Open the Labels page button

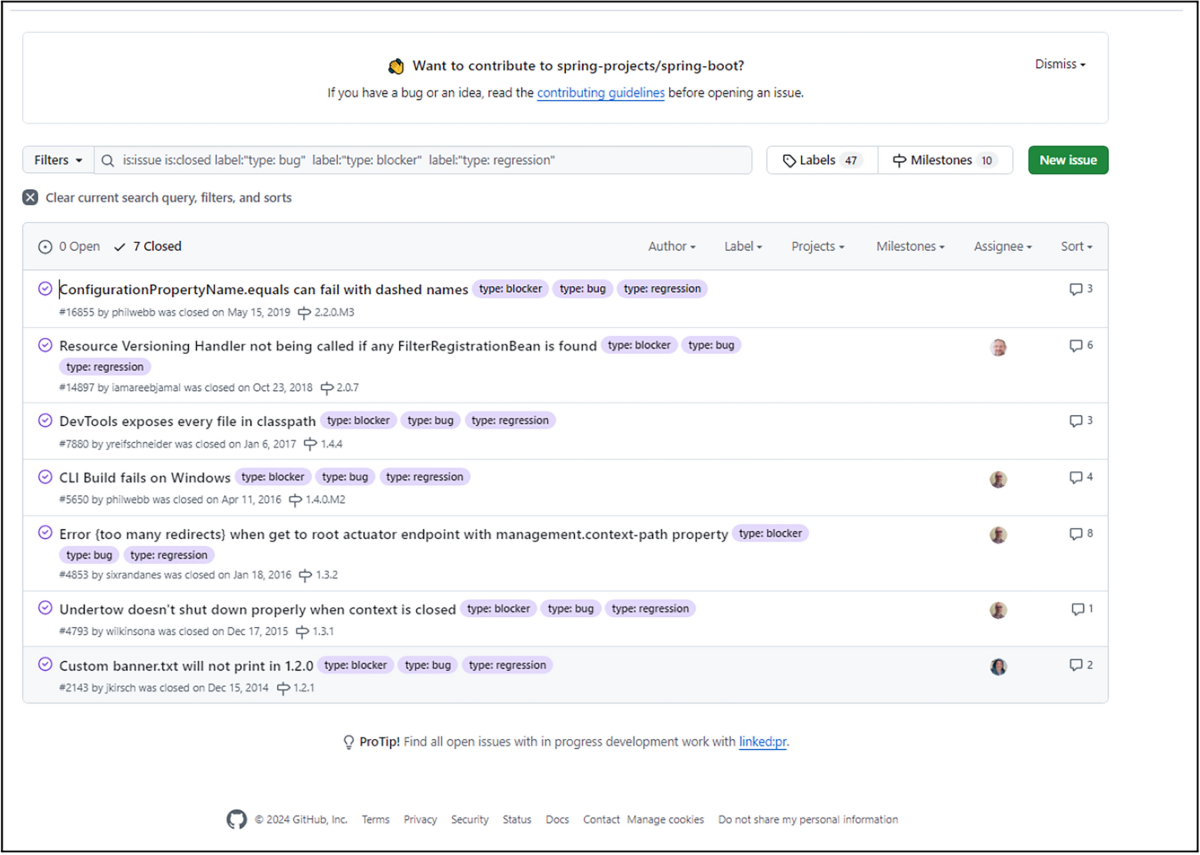pos(821,160)
